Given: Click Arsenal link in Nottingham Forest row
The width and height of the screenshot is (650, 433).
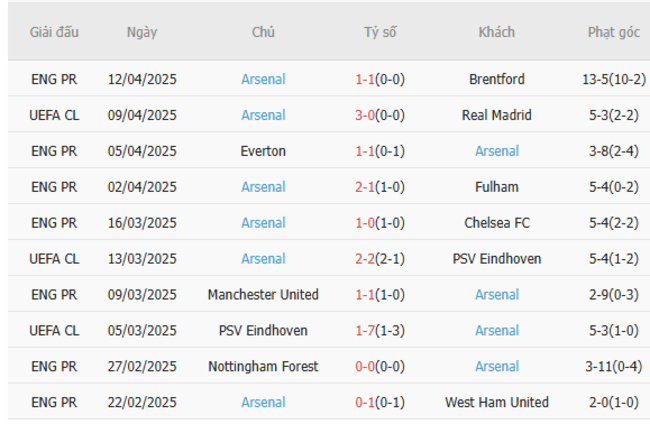Looking at the screenshot, I should pyautogui.click(x=497, y=366).
